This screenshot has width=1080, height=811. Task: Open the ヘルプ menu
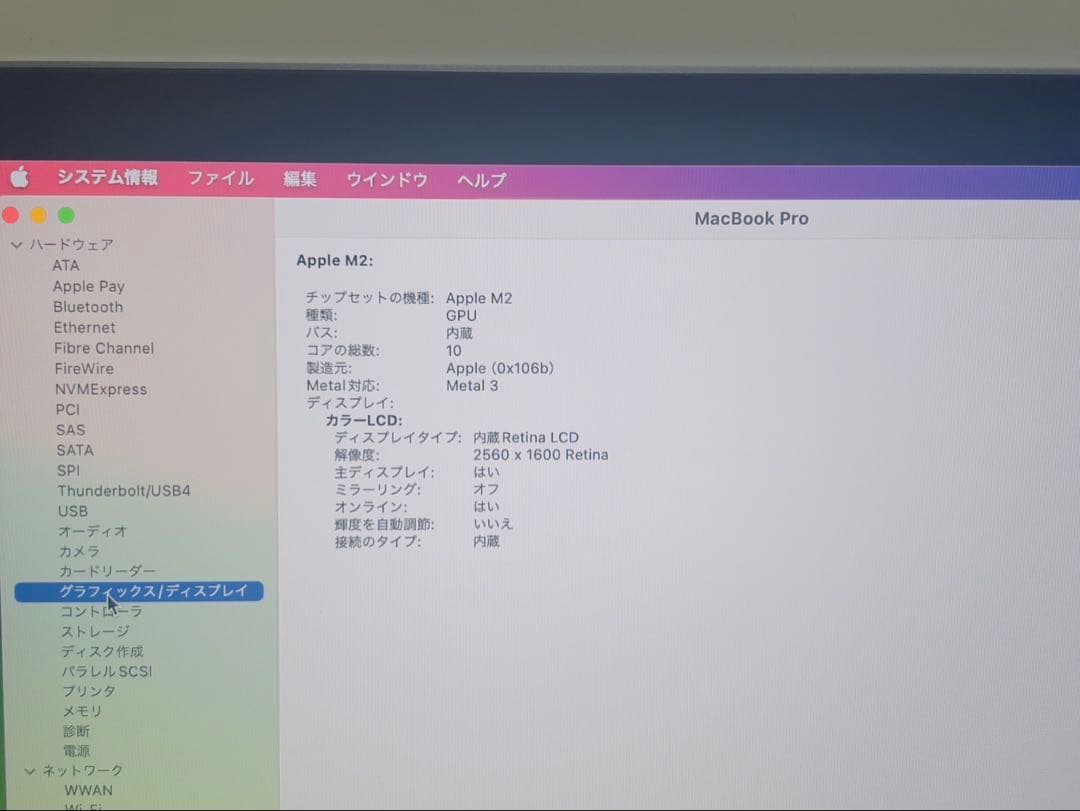point(480,180)
